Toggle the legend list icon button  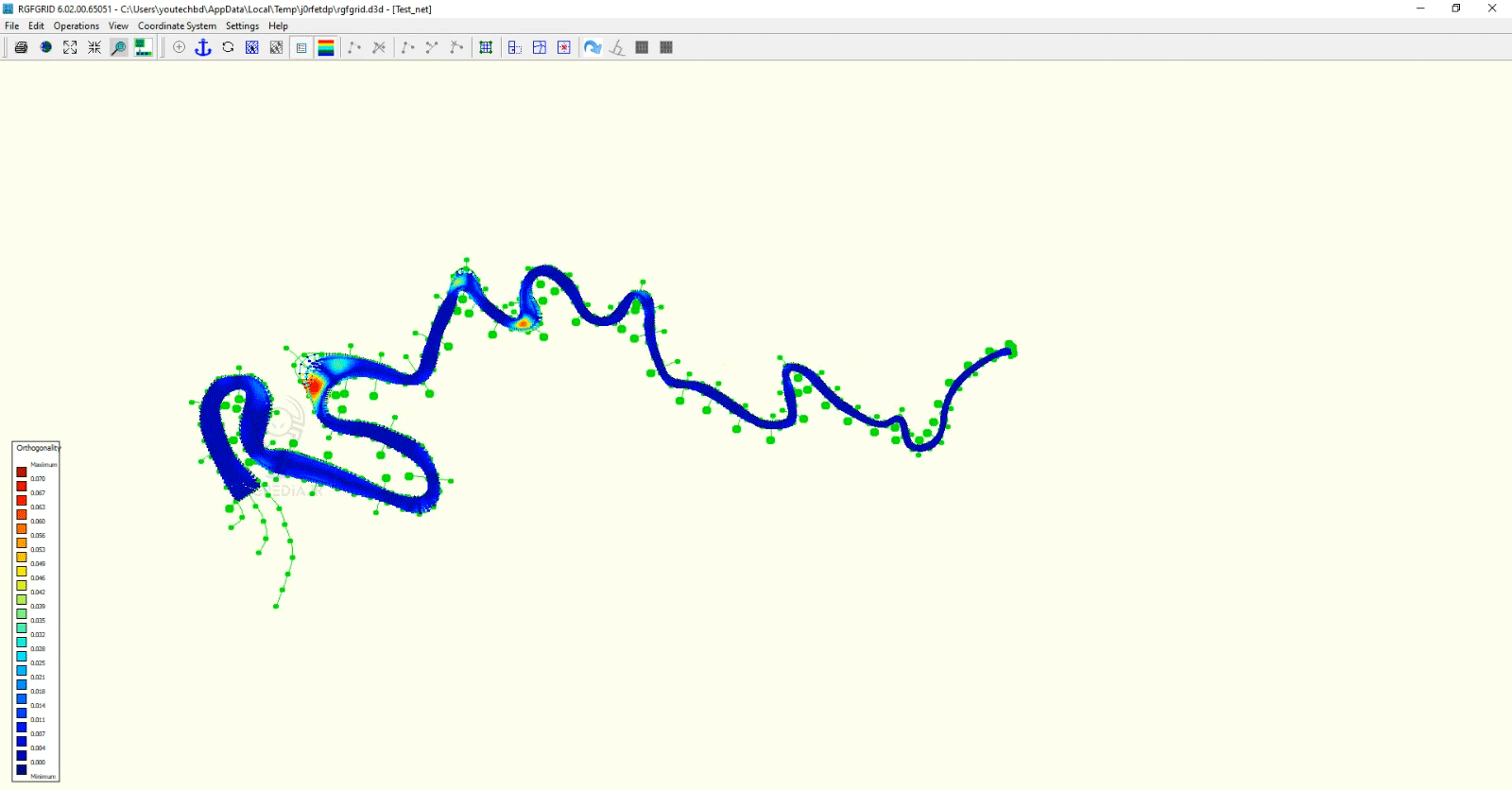(x=301, y=47)
